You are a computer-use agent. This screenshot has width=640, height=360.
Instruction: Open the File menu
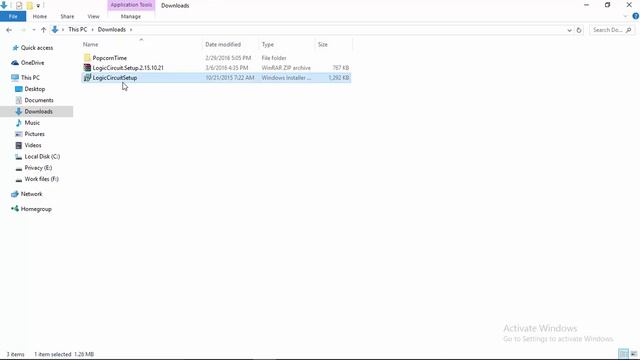(13, 16)
